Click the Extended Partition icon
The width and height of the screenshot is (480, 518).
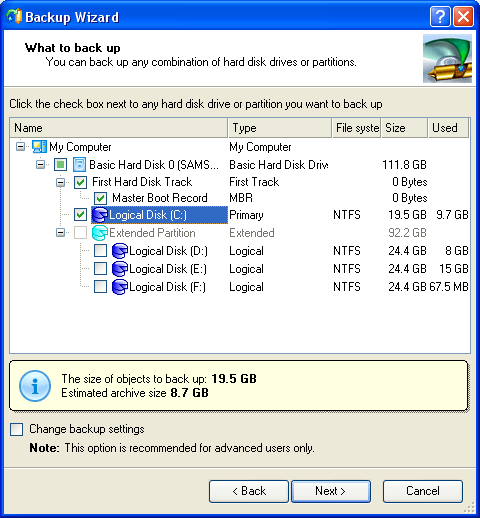(x=100, y=233)
